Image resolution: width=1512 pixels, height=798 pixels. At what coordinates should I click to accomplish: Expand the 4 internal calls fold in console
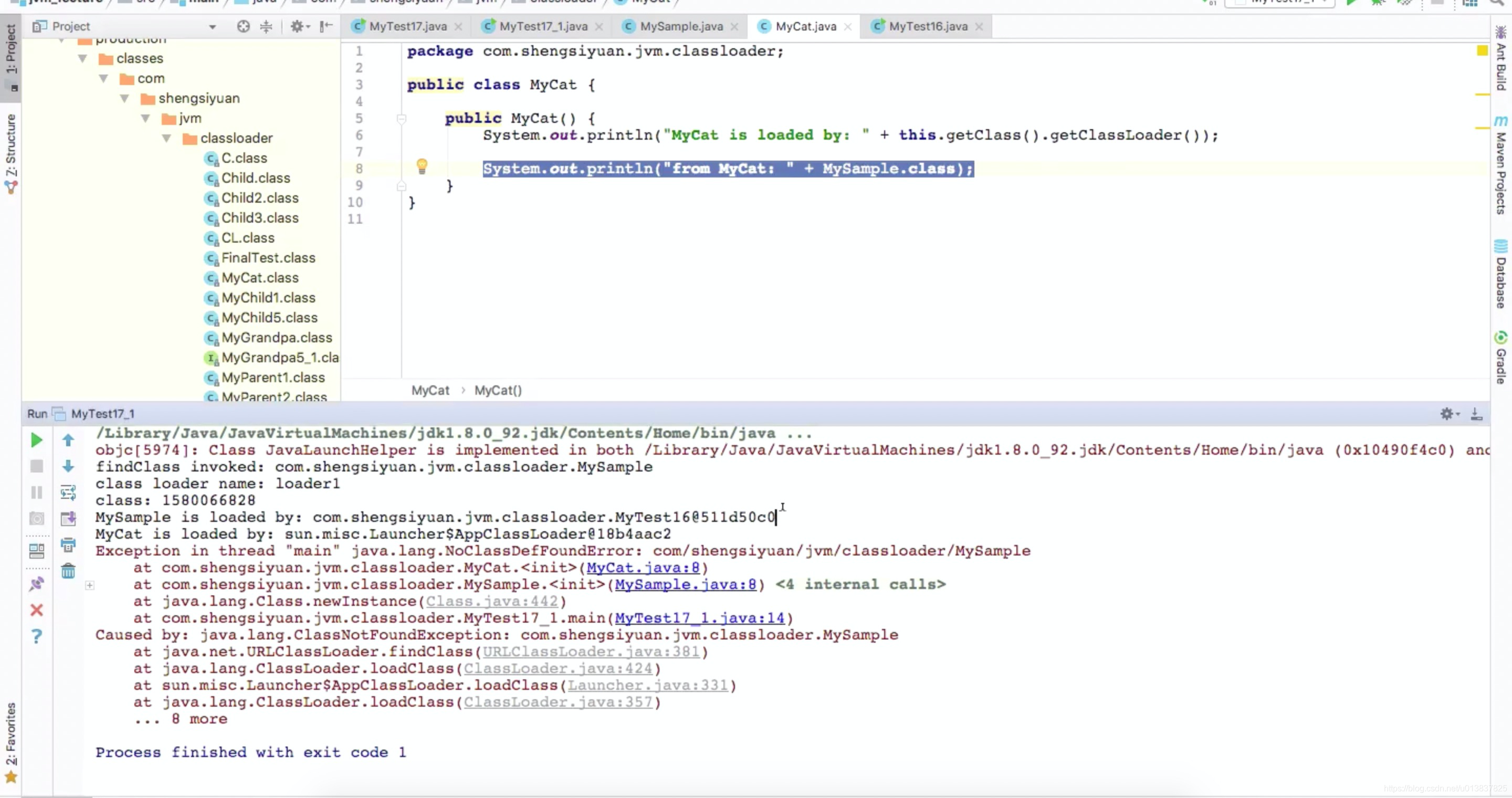pos(90,585)
